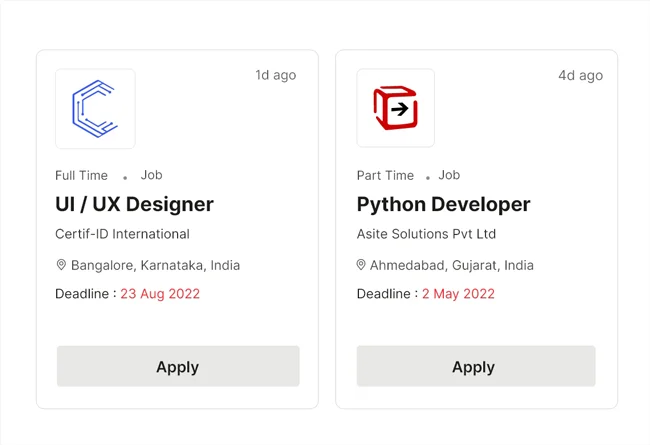The image size is (650, 445).
Task: Click the Ahmedabad, Gujarat, India location text
Action: click(451, 265)
